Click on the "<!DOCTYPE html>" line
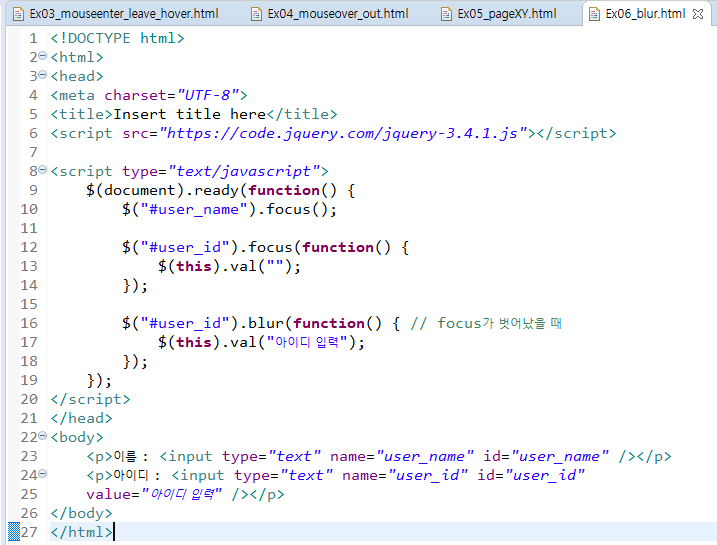Image resolution: width=717 pixels, height=545 pixels. [117, 38]
